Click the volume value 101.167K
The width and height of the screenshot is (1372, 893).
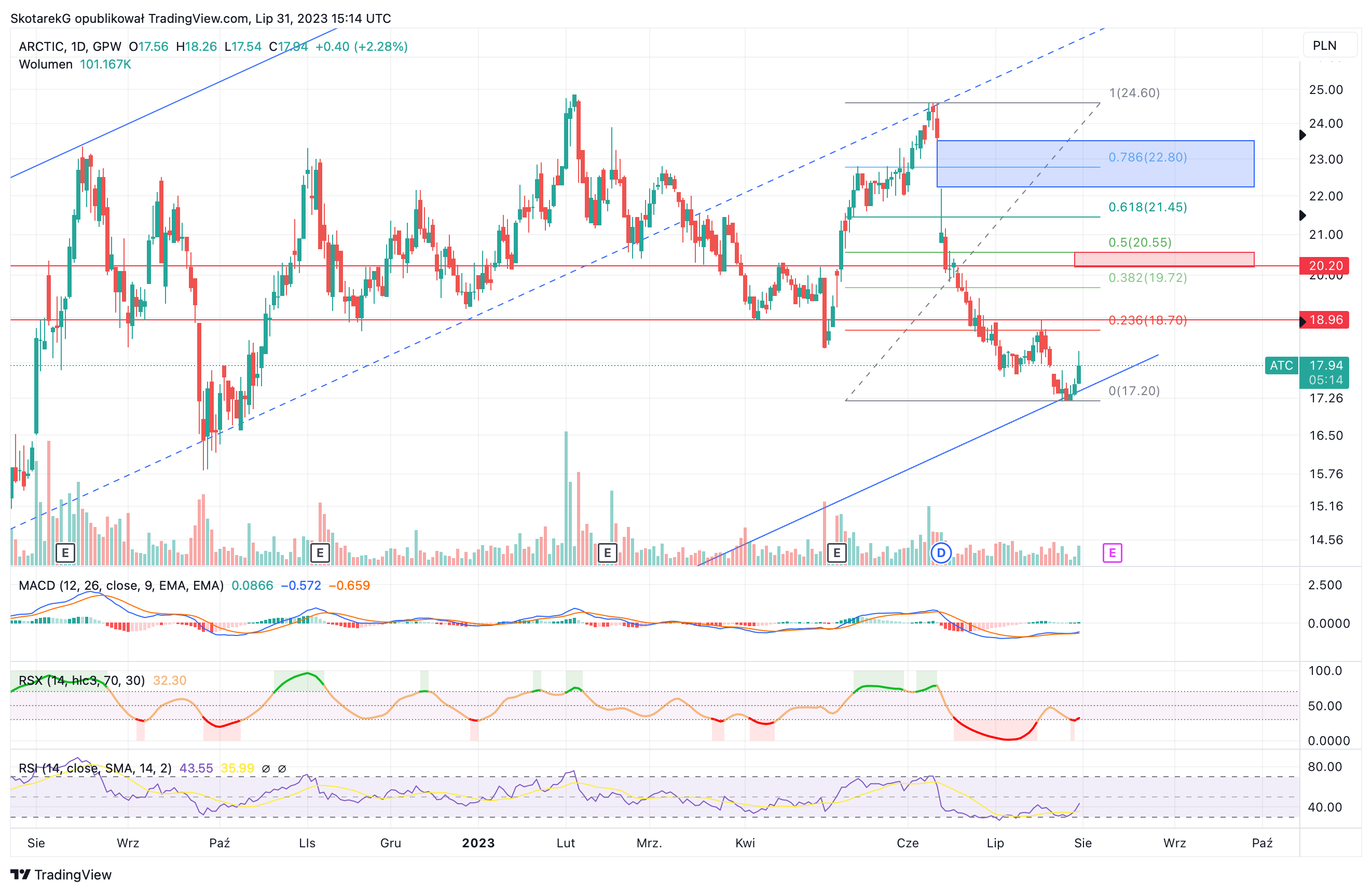point(105,64)
